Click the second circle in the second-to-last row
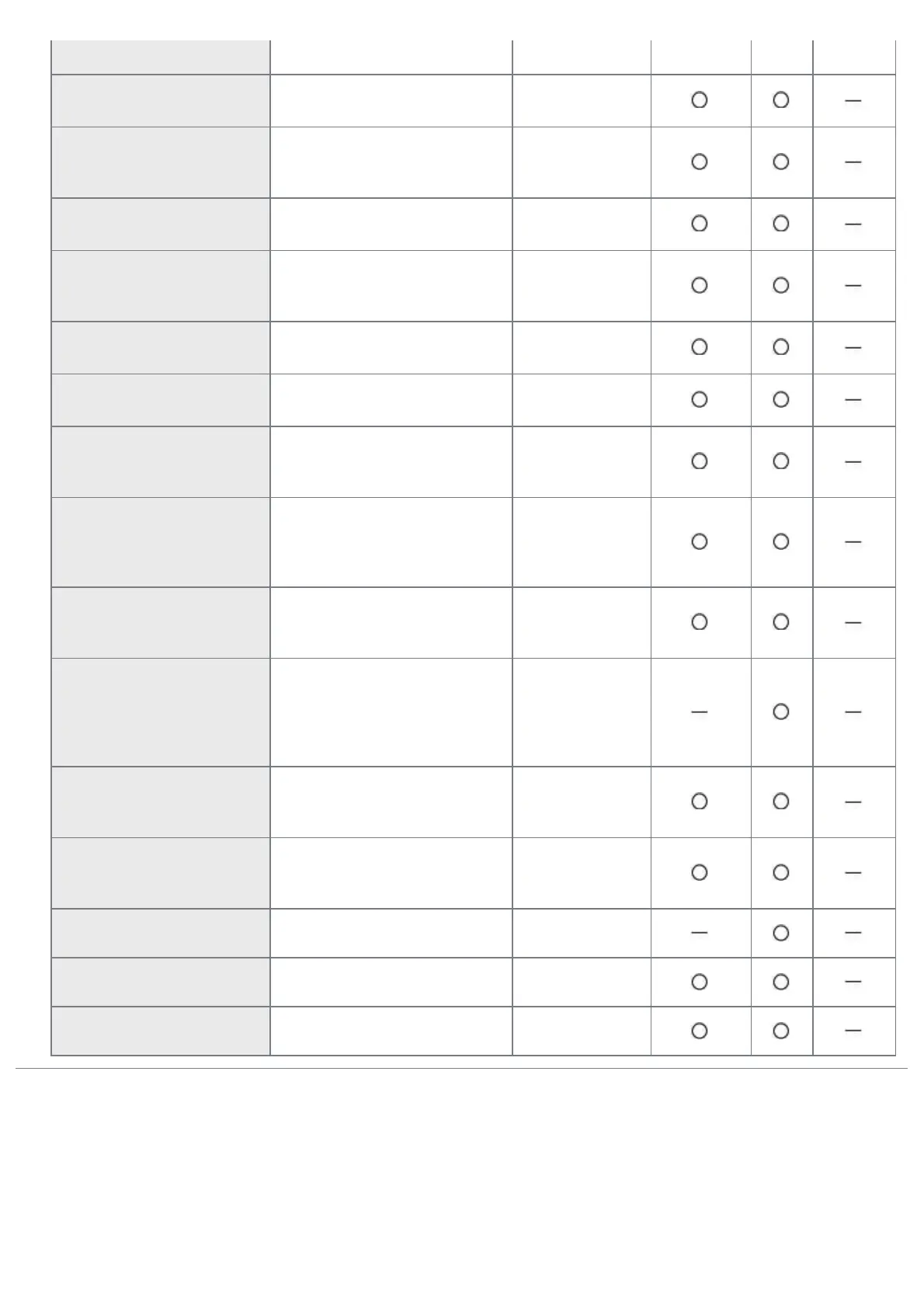The image size is (924, 1308). (781, 982)
